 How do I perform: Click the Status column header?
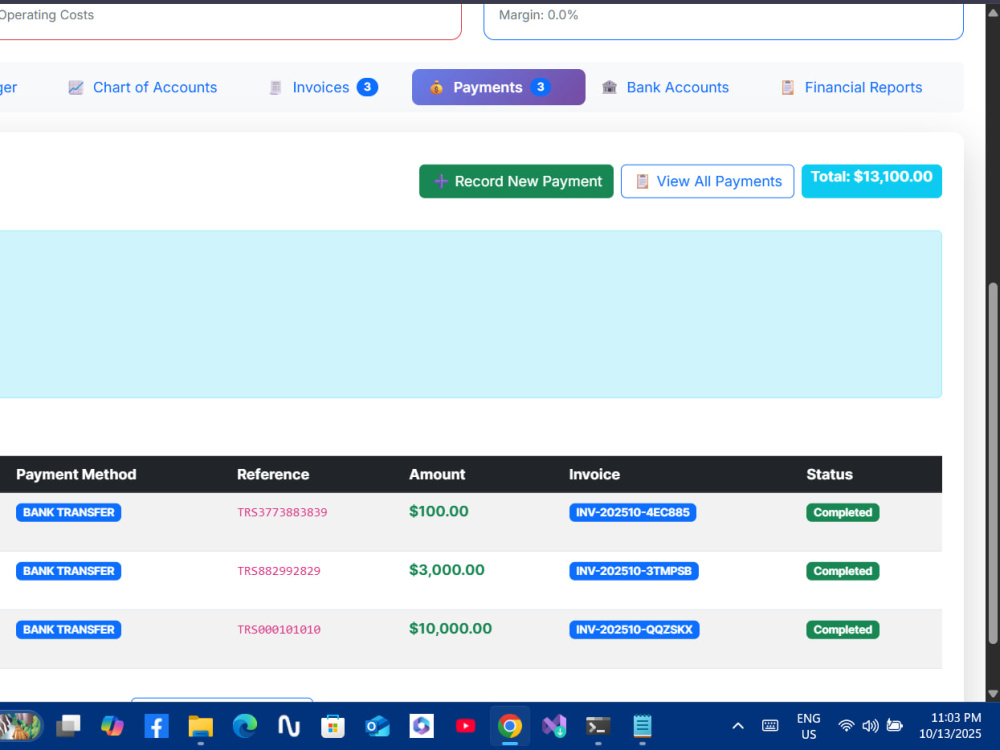coord(829,474)
